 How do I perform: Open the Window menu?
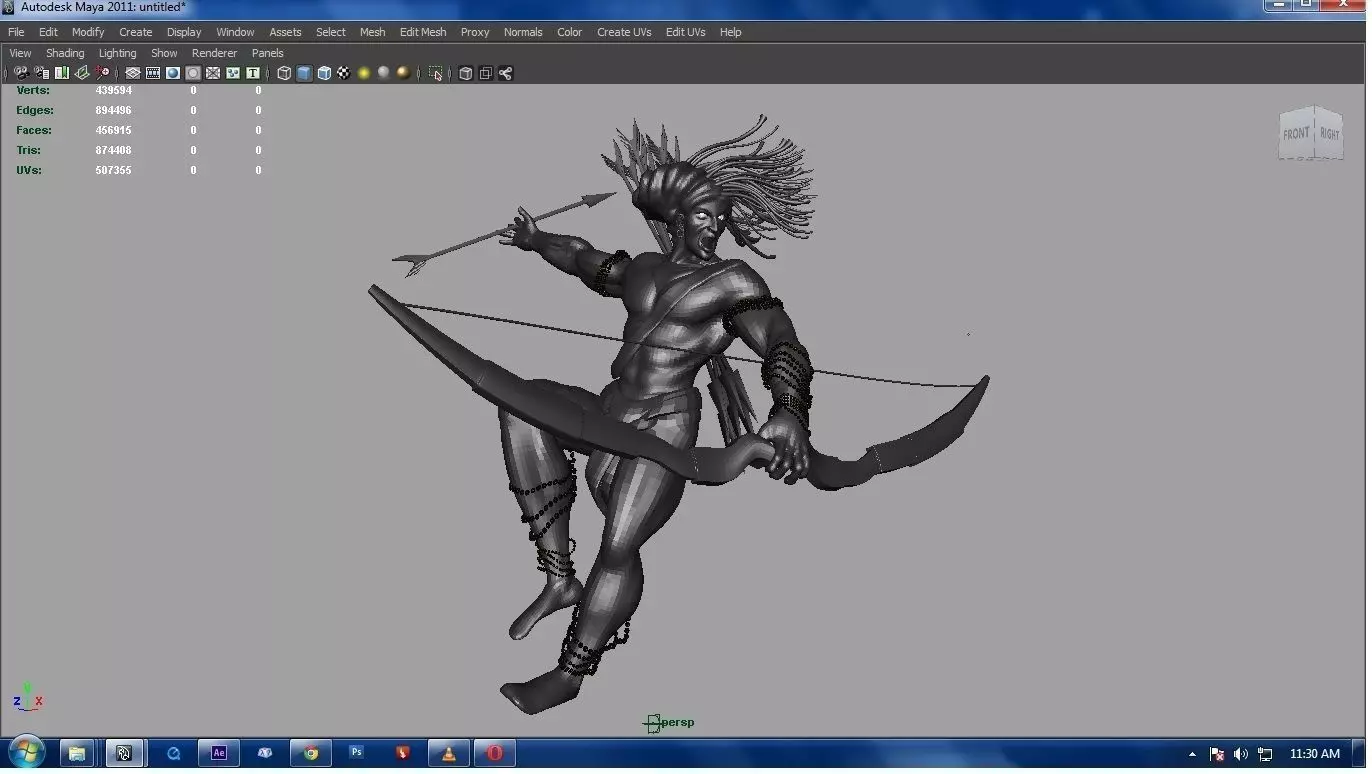(235, 32)
